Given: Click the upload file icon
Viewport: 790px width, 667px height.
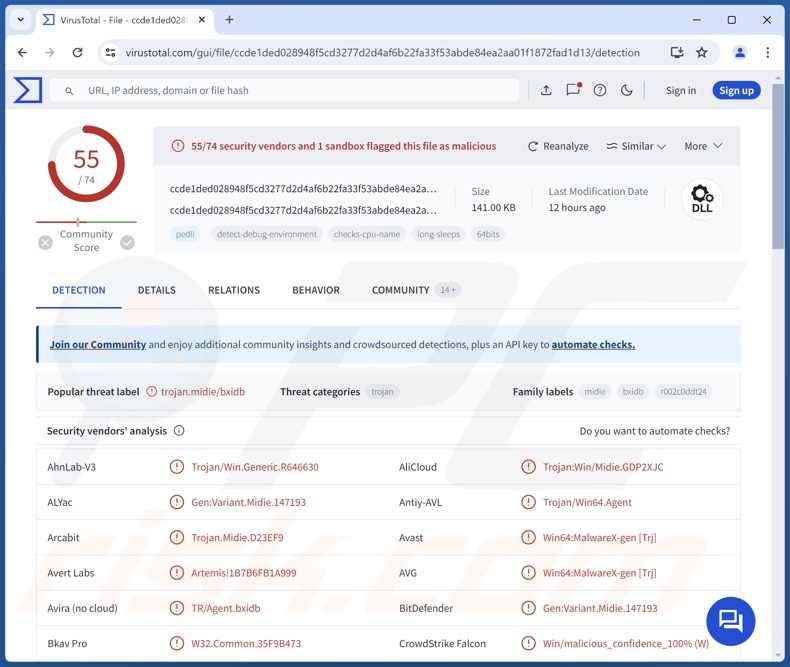Looking at the screenshot, I should (546, 90).
